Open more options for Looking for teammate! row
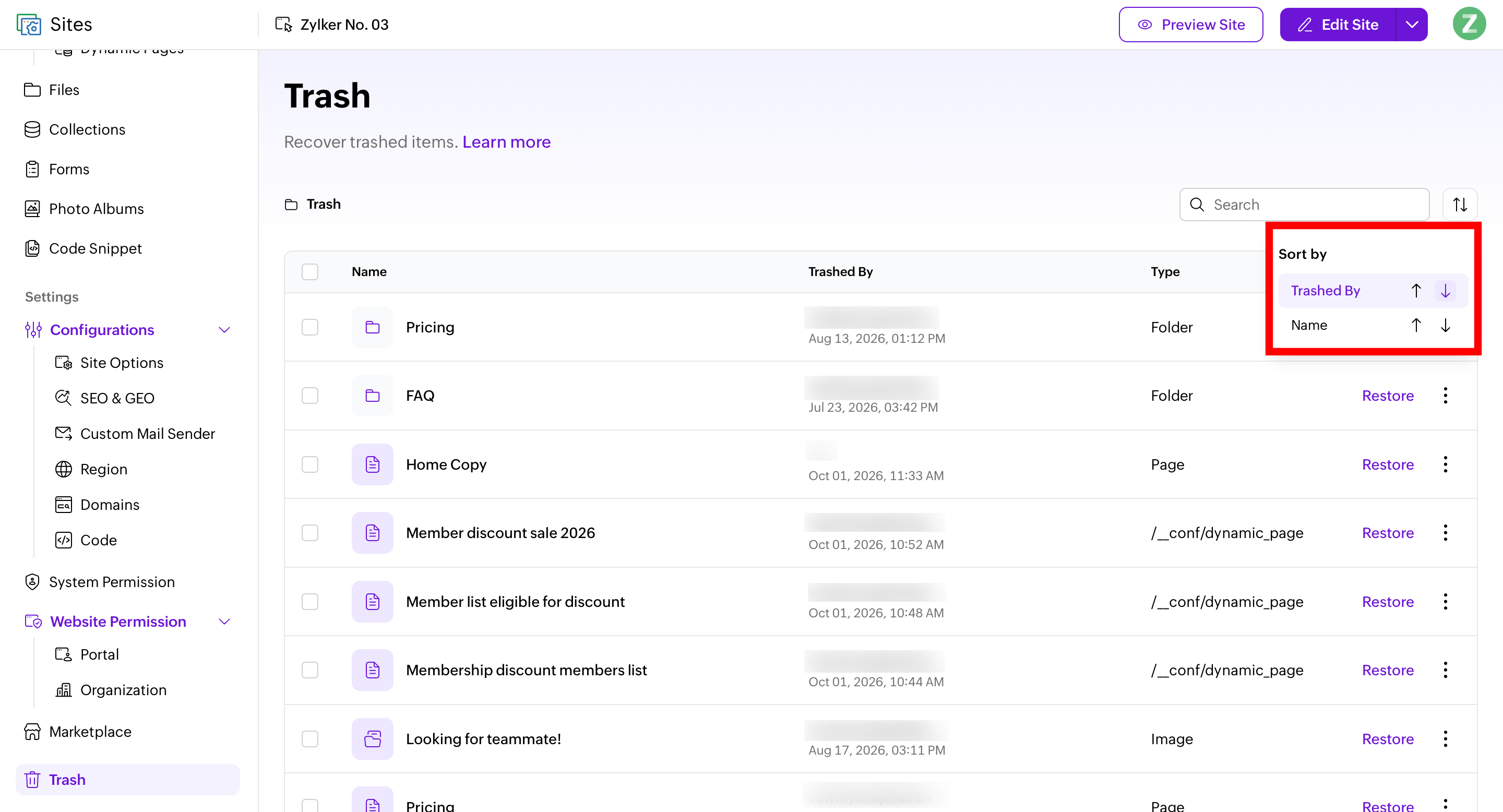1503x812 pixels. (1445, 739)
